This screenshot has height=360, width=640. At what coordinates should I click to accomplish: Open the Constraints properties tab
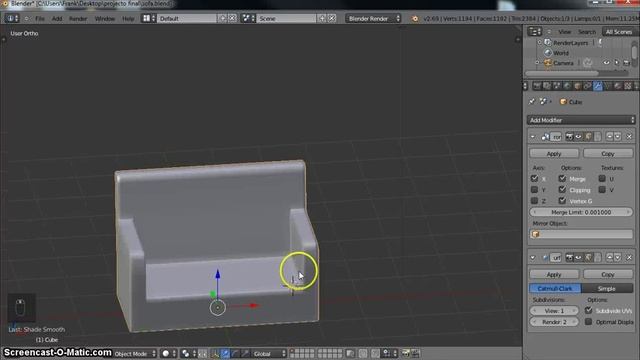587,86
